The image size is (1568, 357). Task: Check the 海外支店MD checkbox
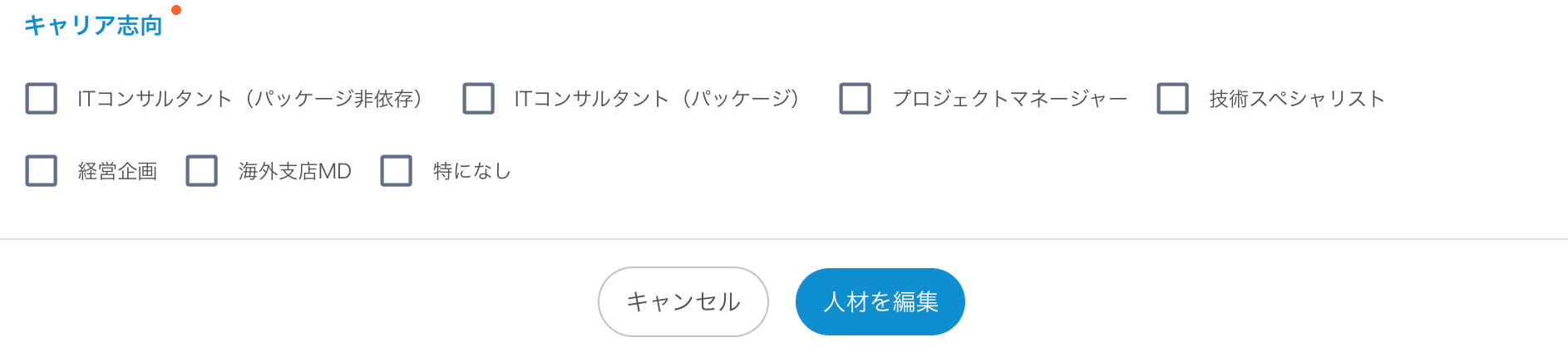[x=201, y=171]
